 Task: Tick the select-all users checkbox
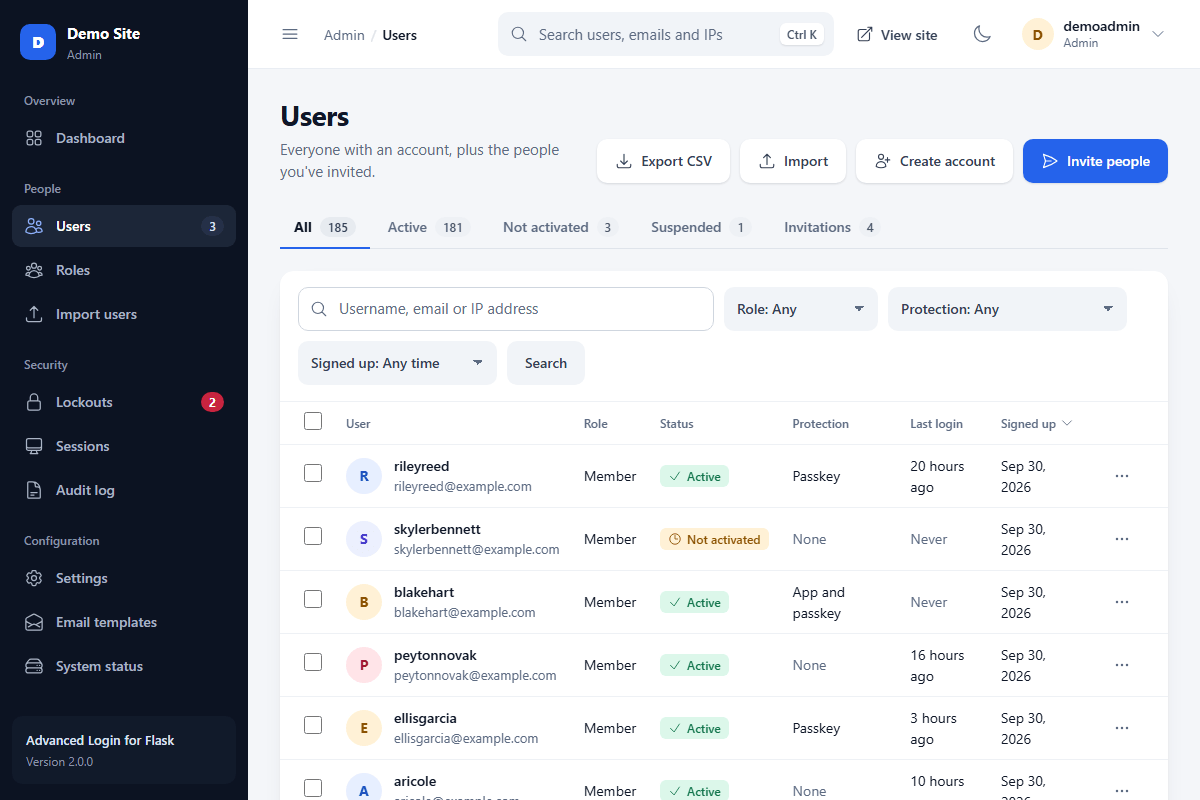tap(313, 421)
